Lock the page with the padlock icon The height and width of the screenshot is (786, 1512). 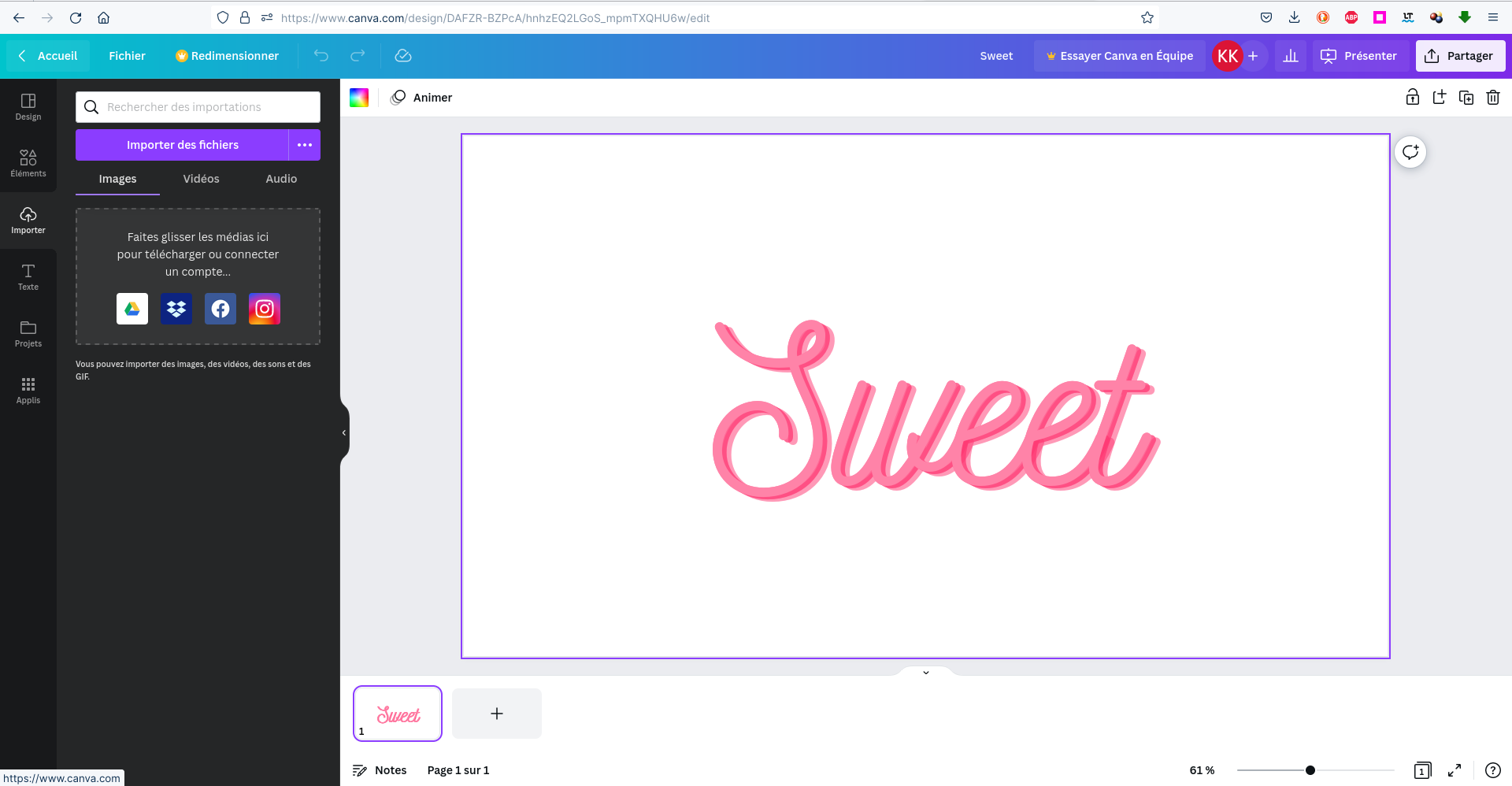(x=1412, y=98)
